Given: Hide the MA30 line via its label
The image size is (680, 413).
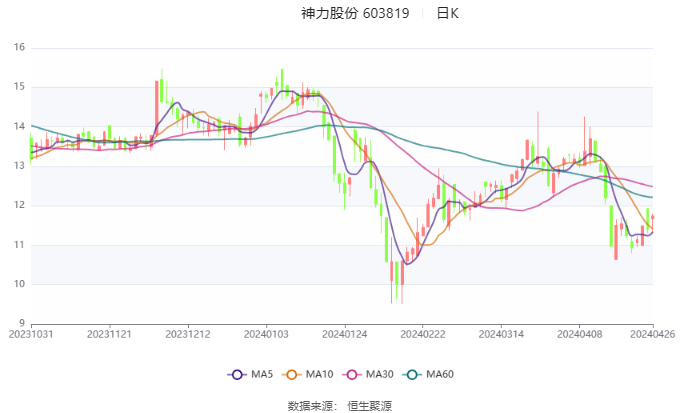Looking at the screenshot, I should [x=379, y=374].
